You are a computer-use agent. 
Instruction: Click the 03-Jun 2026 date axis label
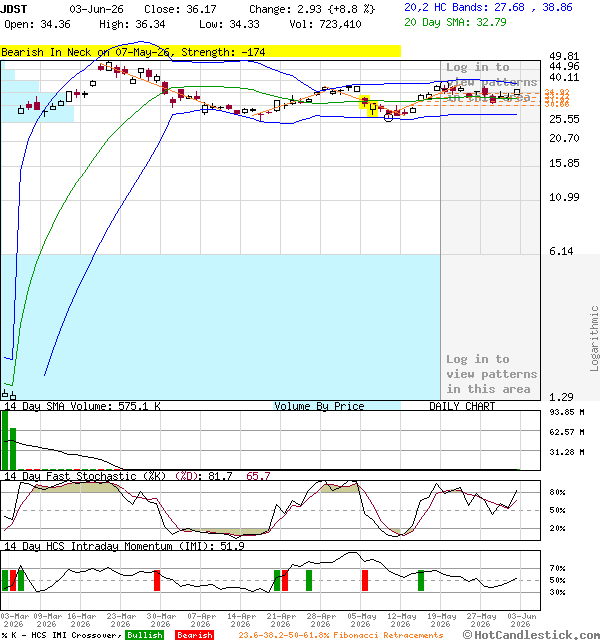521,620
